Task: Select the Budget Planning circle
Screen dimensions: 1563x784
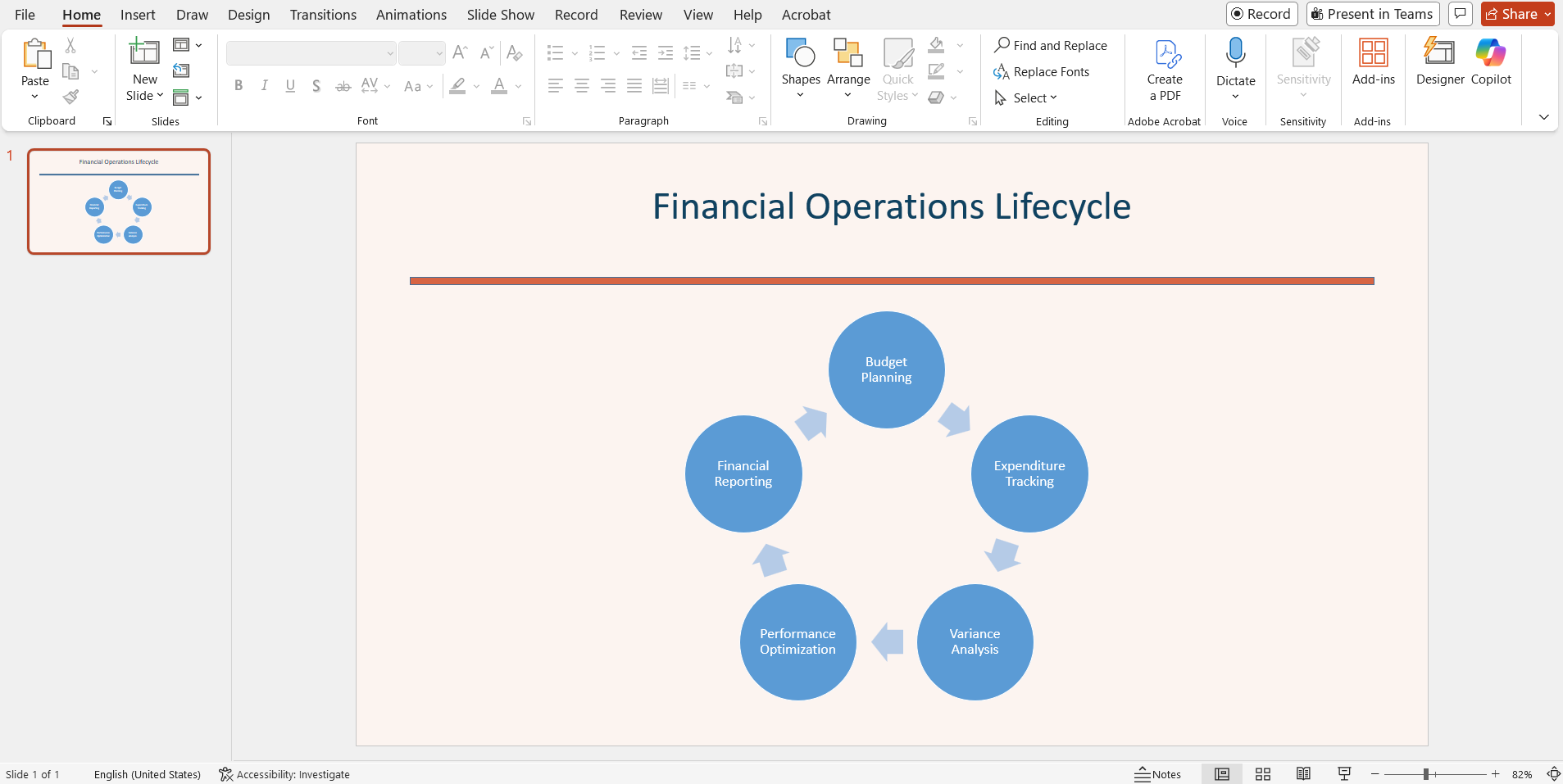Action: (886, 369)
